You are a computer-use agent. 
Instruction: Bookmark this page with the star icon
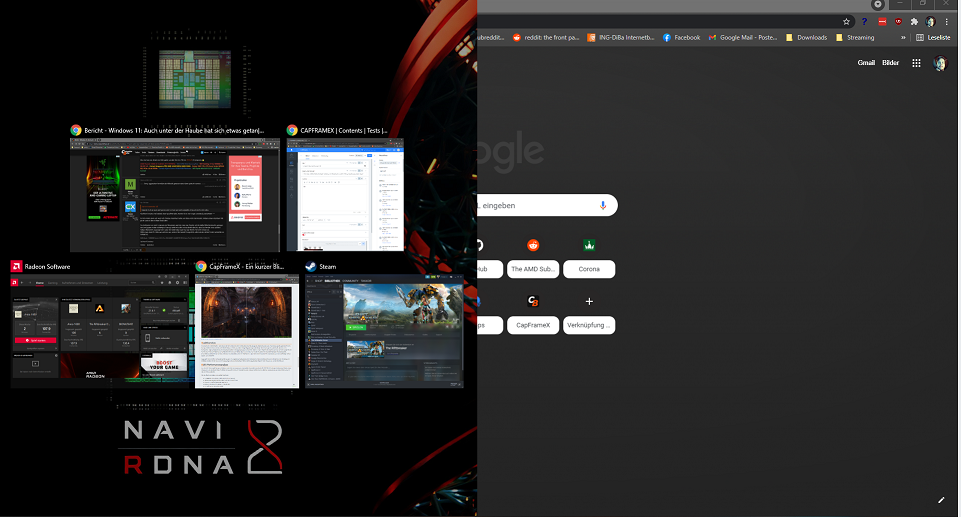click(846, 21)
